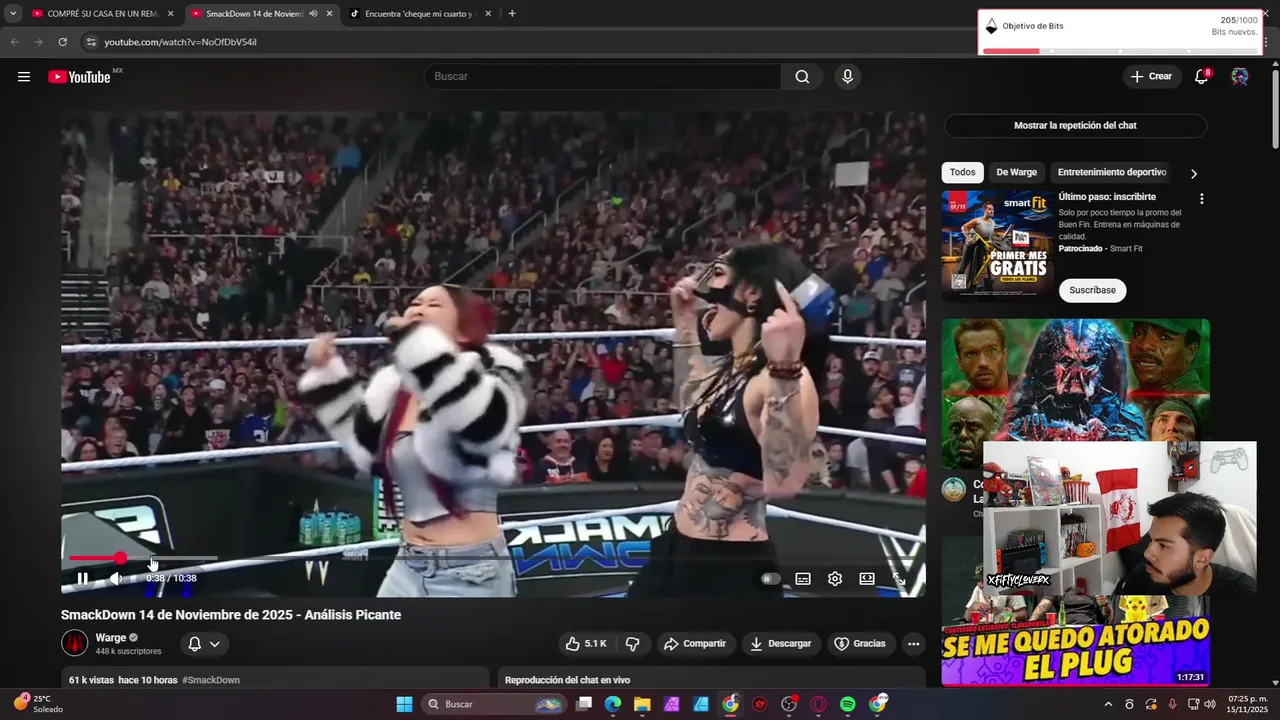This screenshot has height=720, width=1280.
Task: Toggle autoplay switch in the player
Action: click(769, 579)
